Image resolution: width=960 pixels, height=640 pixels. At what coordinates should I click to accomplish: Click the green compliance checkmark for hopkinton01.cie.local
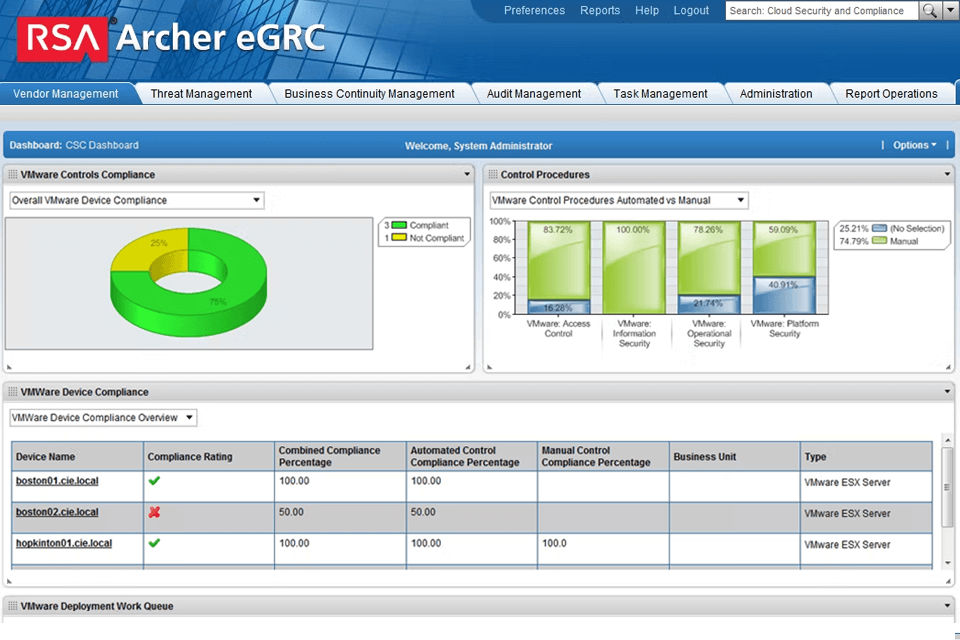152,543
